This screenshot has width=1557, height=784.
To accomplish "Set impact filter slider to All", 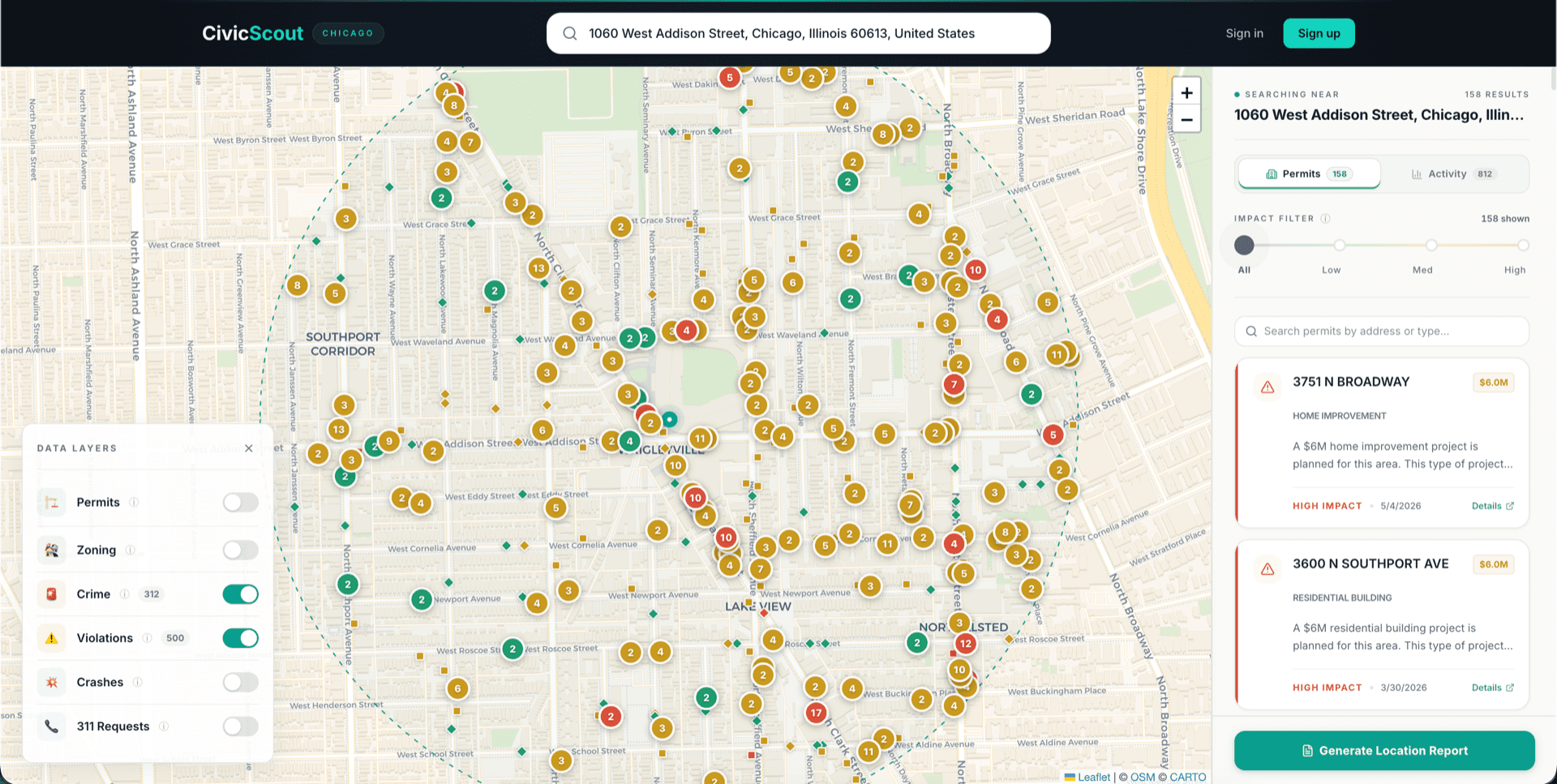I will coord(1244,245).
